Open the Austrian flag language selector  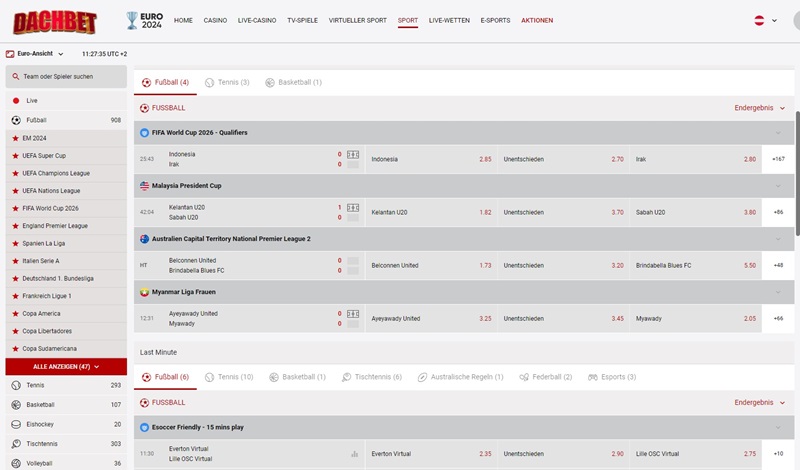765,20
